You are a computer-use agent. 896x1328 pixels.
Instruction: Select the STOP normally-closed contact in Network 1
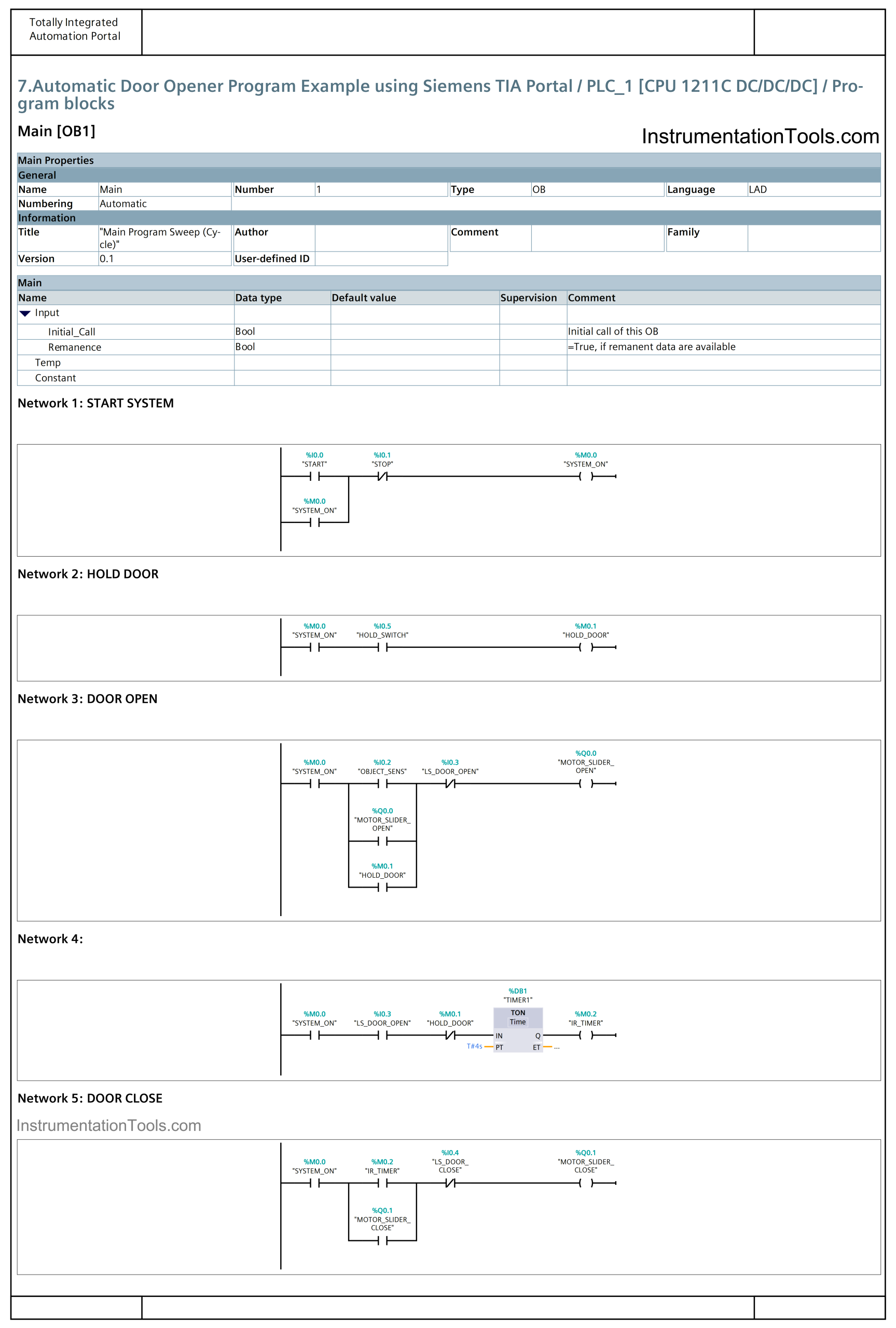[x=382, y=476]
